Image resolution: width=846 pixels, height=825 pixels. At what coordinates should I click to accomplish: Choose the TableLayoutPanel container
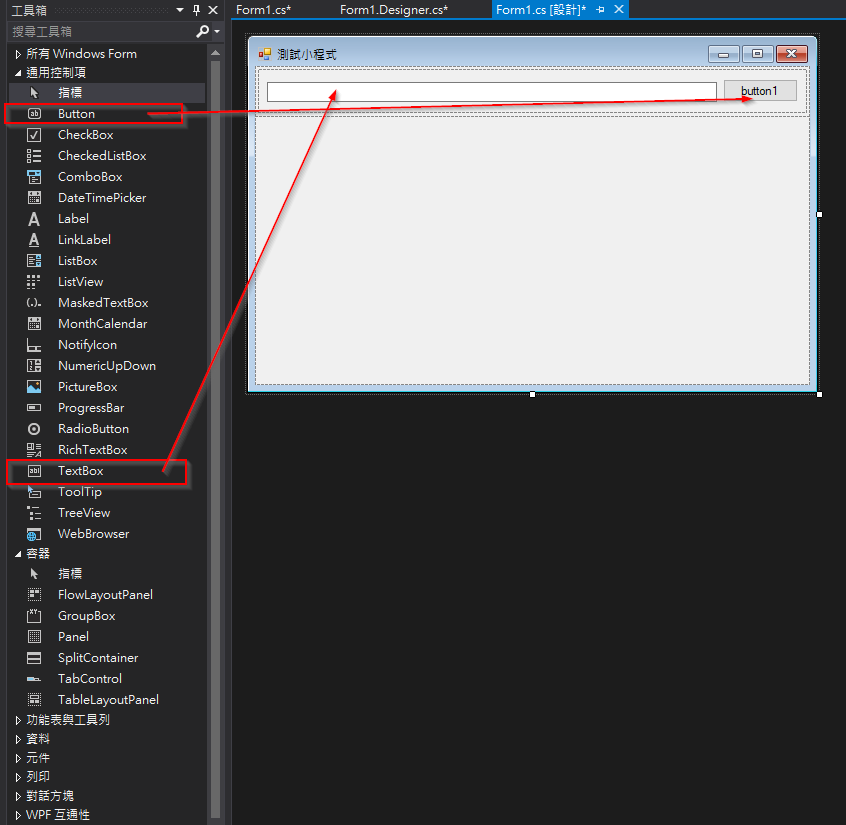coord(108,700)
